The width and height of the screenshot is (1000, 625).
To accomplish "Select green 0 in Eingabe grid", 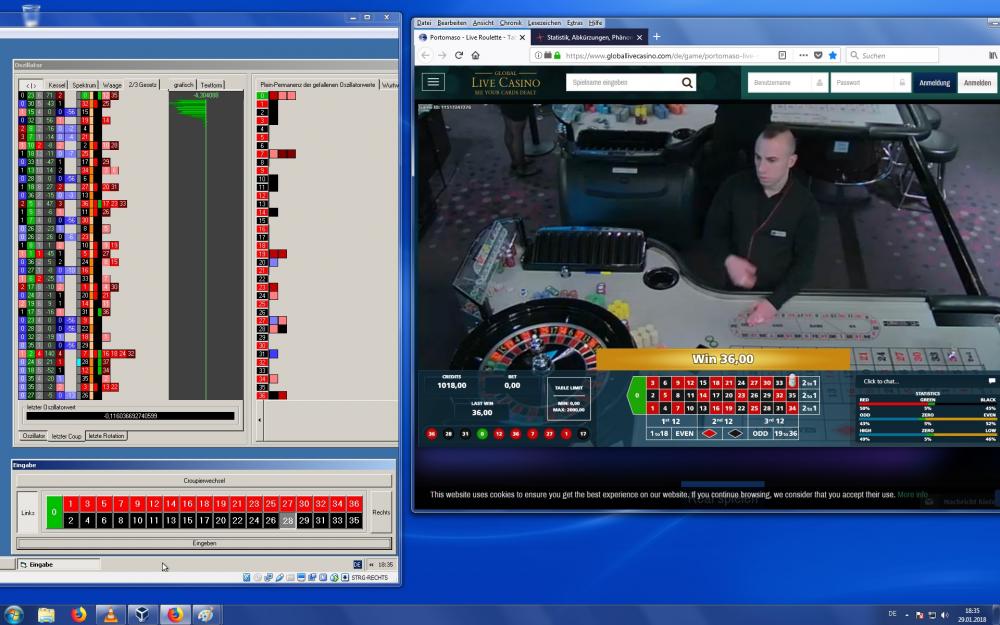I will pyautogui.click(x=54, y=512).
